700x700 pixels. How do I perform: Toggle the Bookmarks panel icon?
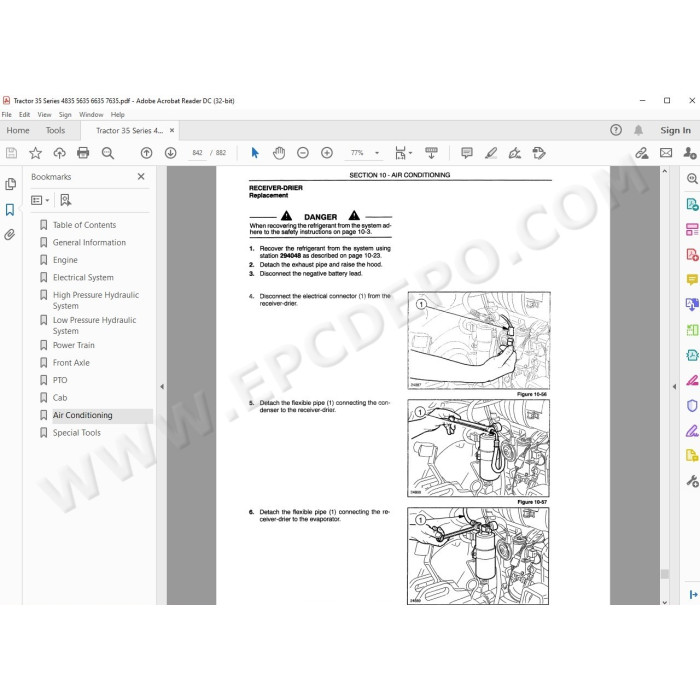(x=10, y=209)
